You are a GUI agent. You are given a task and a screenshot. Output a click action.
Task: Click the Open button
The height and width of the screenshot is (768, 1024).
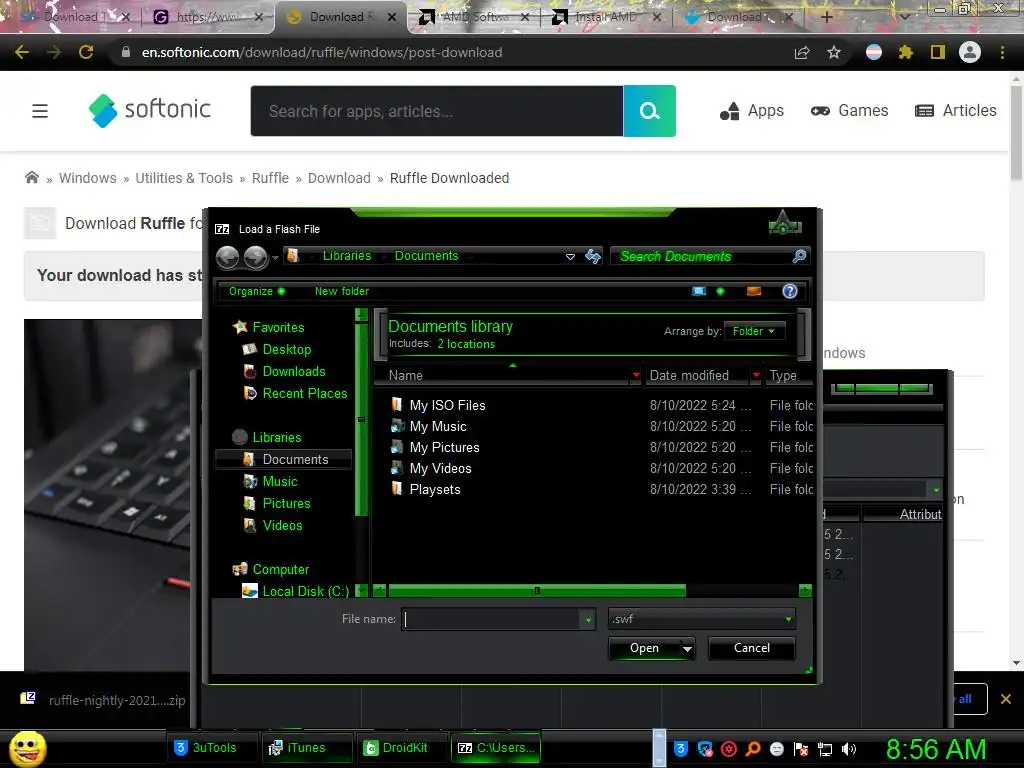click(x=644, y=648)
